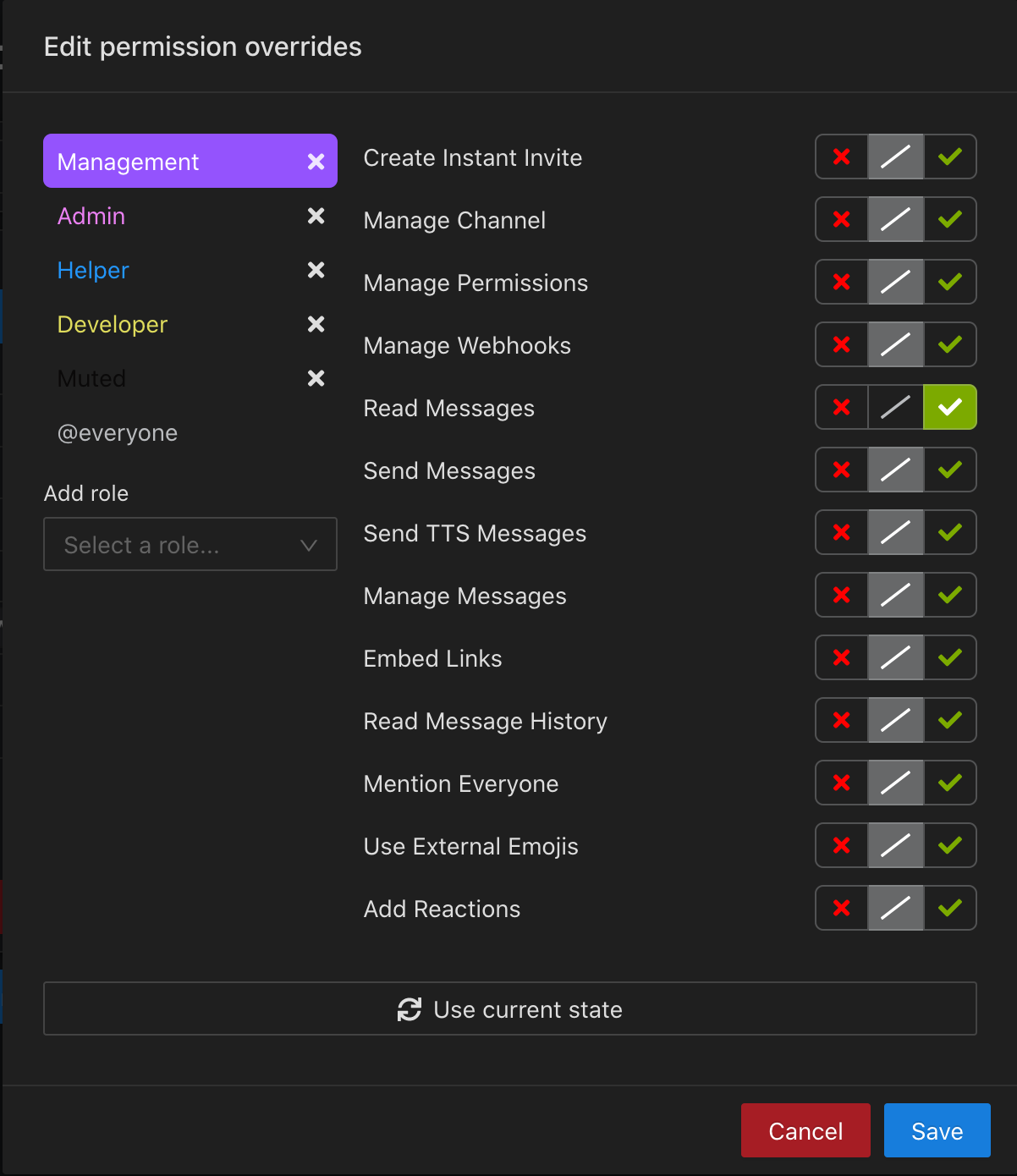Deny Create Instant Invite with the red X
1017x1176 pixels.
pyautogui.click(x=842, y=157)
